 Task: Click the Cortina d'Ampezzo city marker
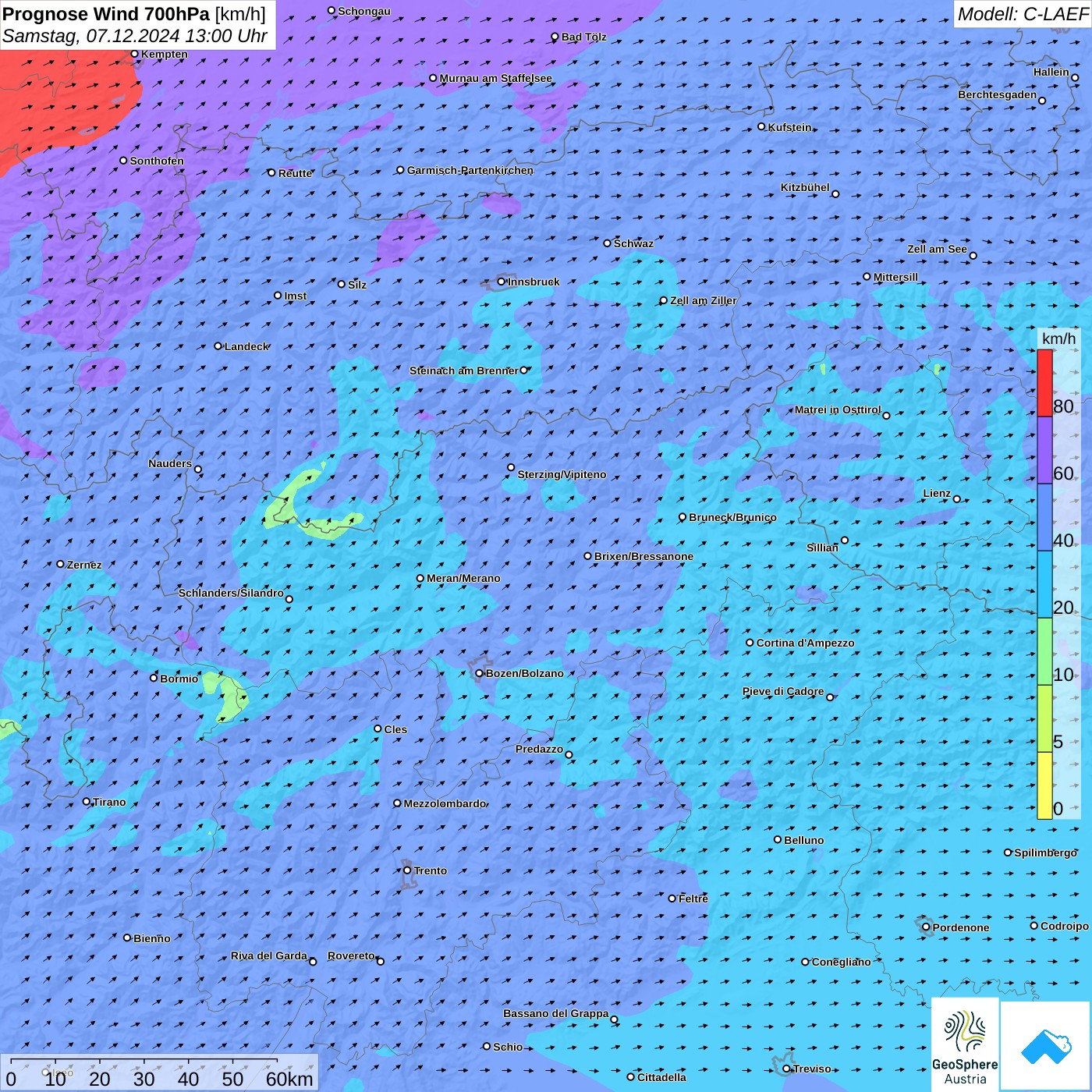pos(750,643)
